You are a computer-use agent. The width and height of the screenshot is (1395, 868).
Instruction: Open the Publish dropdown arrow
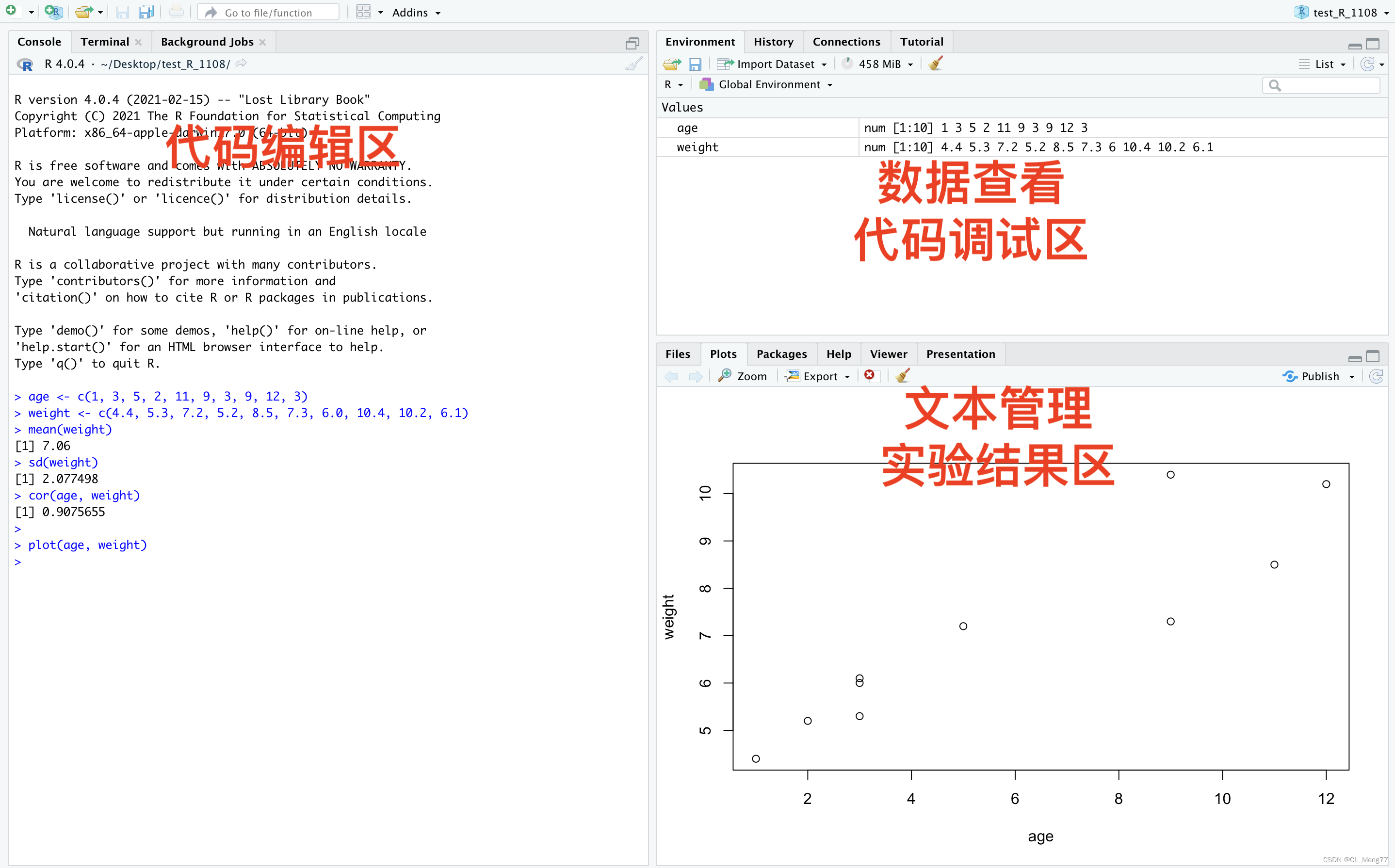(x=1352, y=377)
